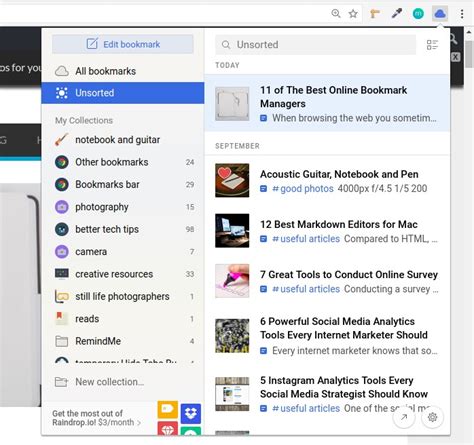Click the search field labeled Unsorted
Screen dimensions: 474x445
(x=316, y=44)
